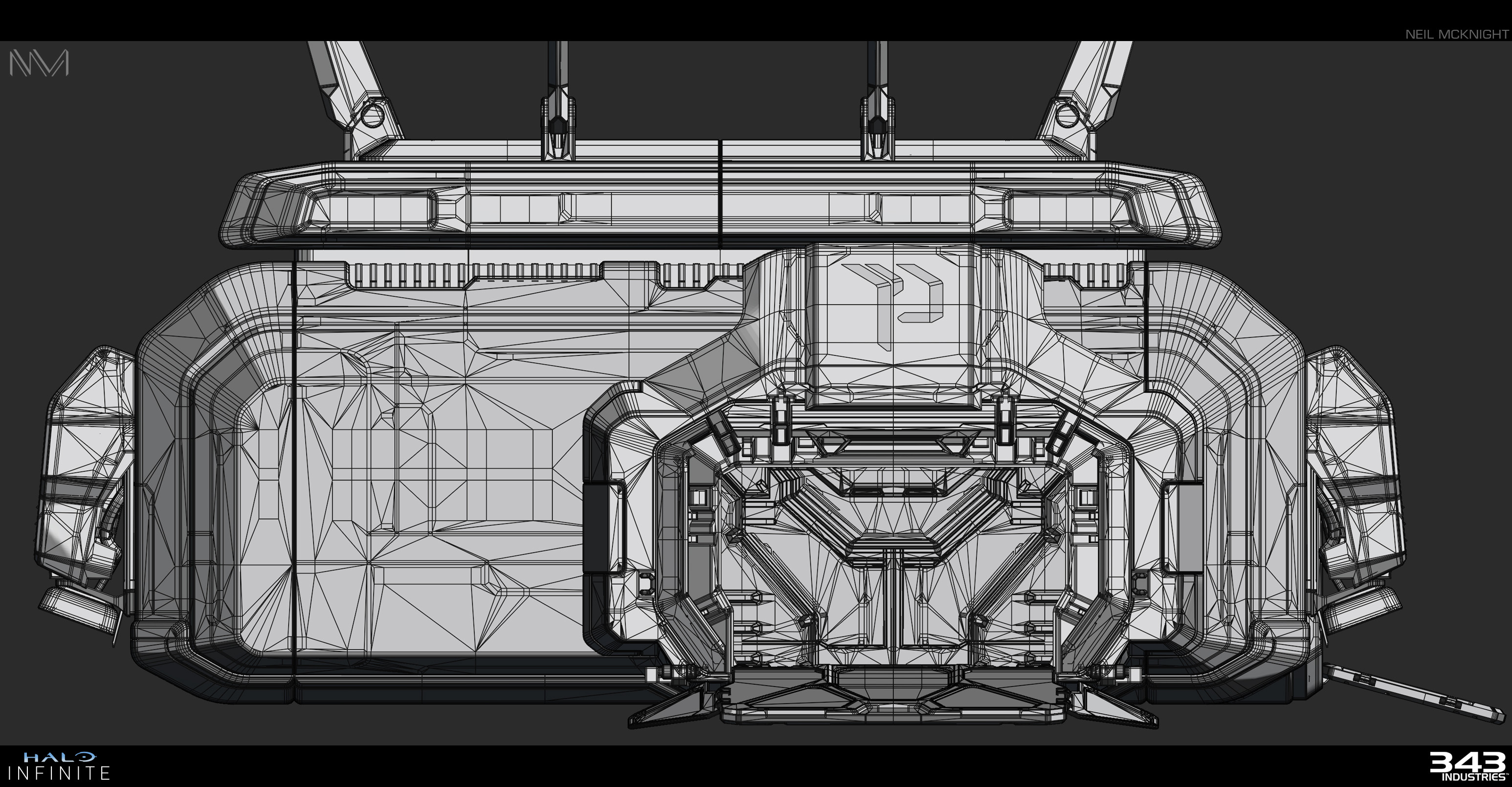The height and width of the screenshot is (787, 1512).
Task: Click the NM monogram logo
Action: (x=39, y=63)
